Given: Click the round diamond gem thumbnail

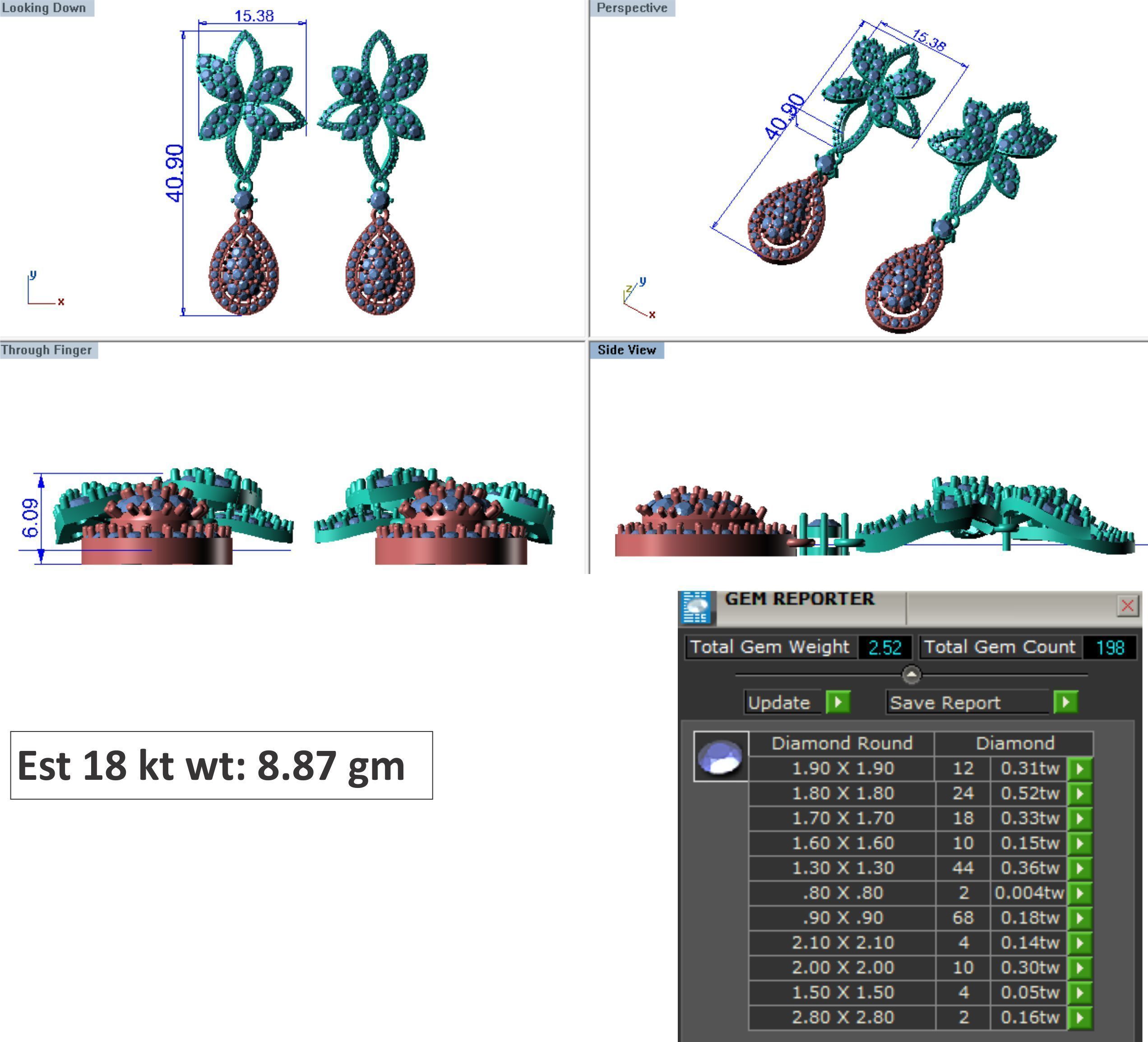Looking at the screenshot, I should point(720,757).
